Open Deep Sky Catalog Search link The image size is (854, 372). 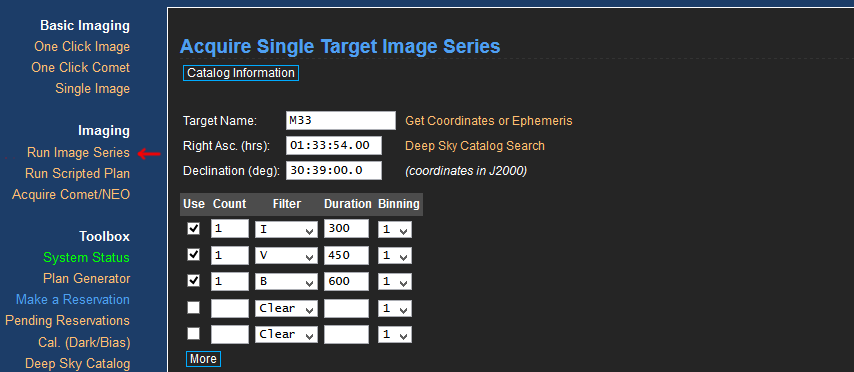[474, 146]
